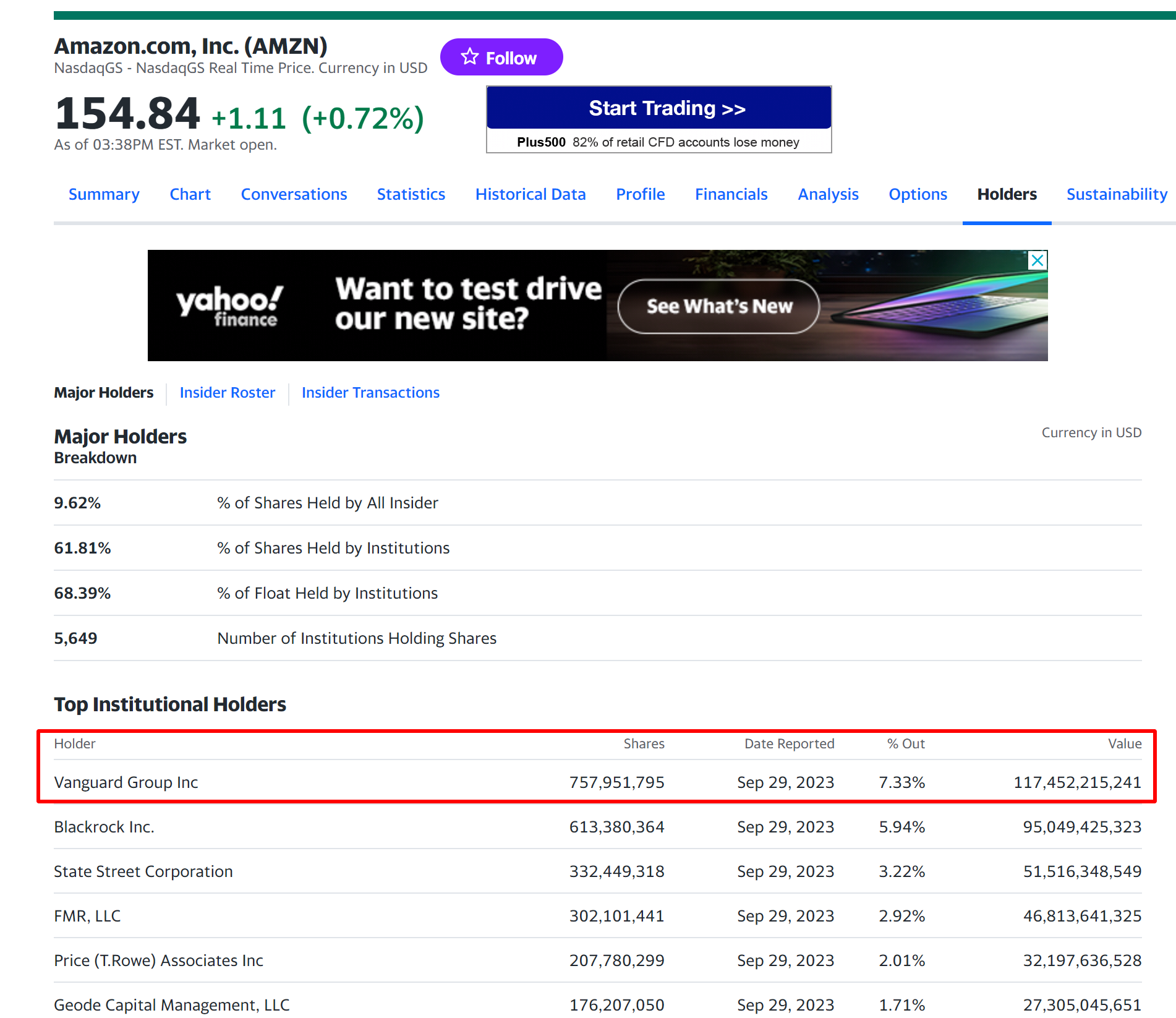Select the Holders tab
The image size is (1176, 1018).
click(x=1007, y=194)
